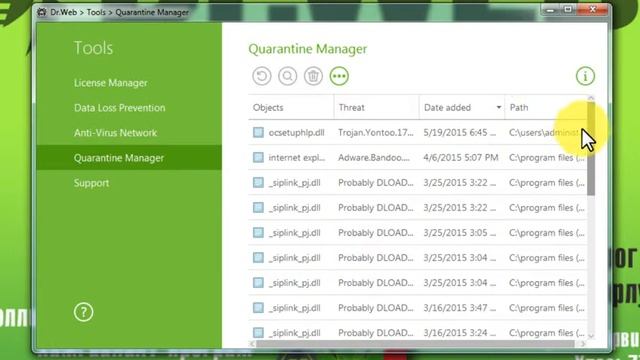Open Support in sidebar

point(91,183)
